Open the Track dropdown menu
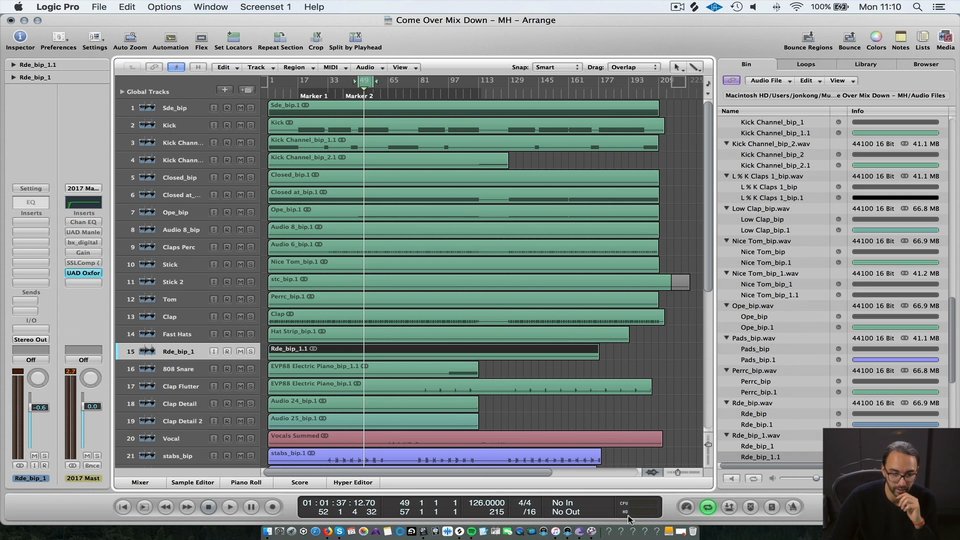 point(261,67)
